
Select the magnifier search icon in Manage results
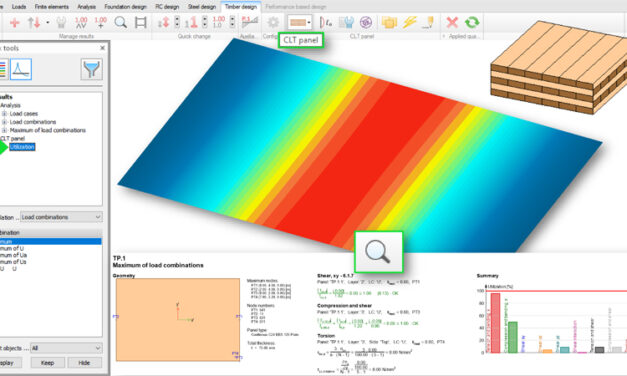coord(120,22)
